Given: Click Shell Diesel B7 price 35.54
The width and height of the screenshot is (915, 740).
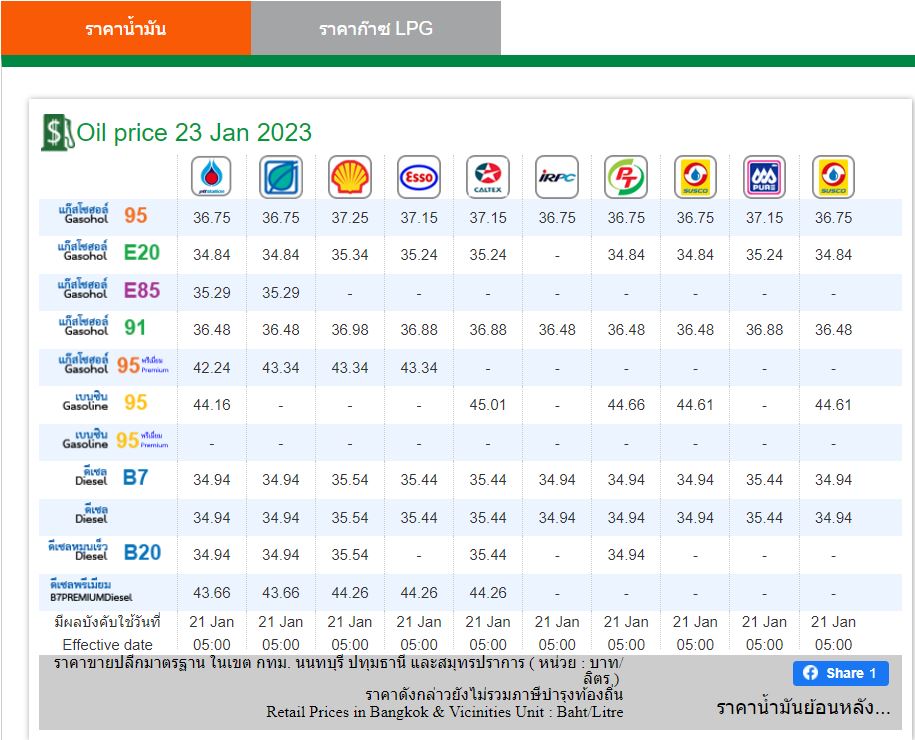Looking at the screenshot, I should pos(350,480).
